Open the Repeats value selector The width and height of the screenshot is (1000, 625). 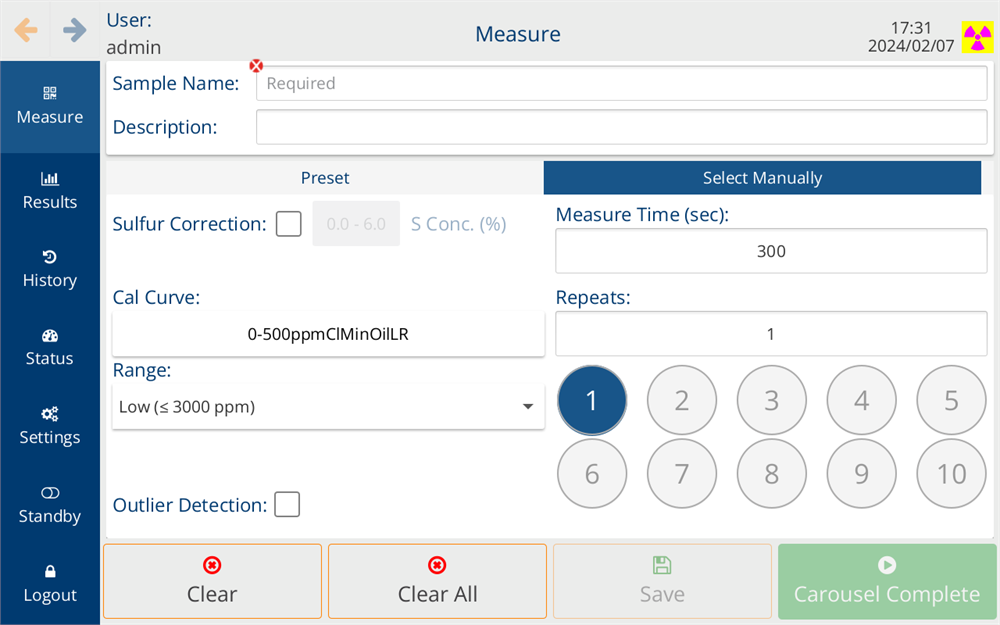(x=771, y=335)
